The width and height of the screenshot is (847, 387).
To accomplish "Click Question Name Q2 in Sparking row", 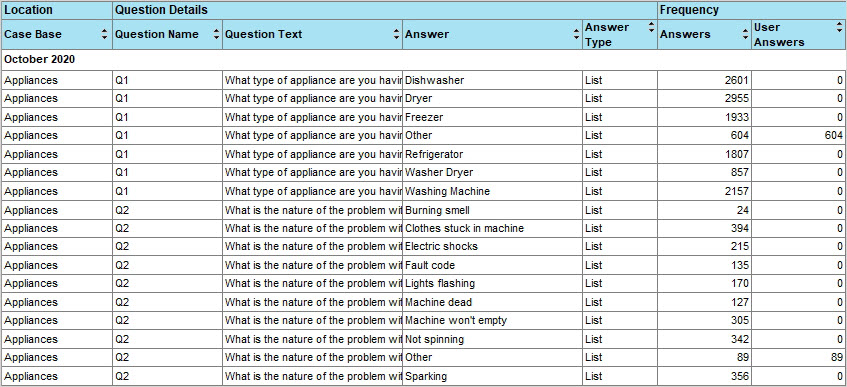I will point(167,376).
